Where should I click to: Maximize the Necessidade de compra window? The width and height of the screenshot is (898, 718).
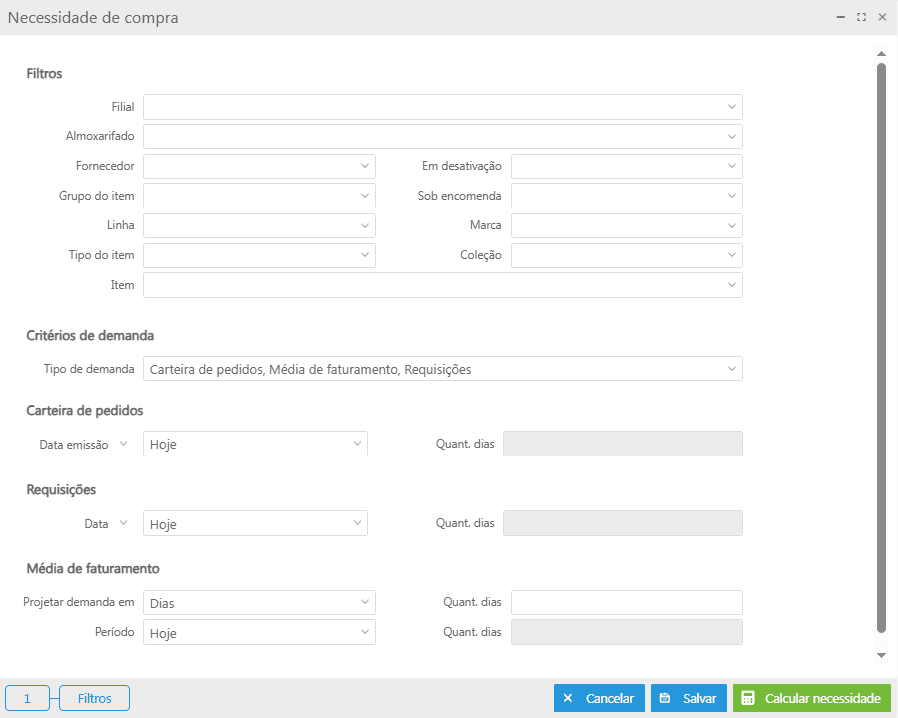(861, 17)
